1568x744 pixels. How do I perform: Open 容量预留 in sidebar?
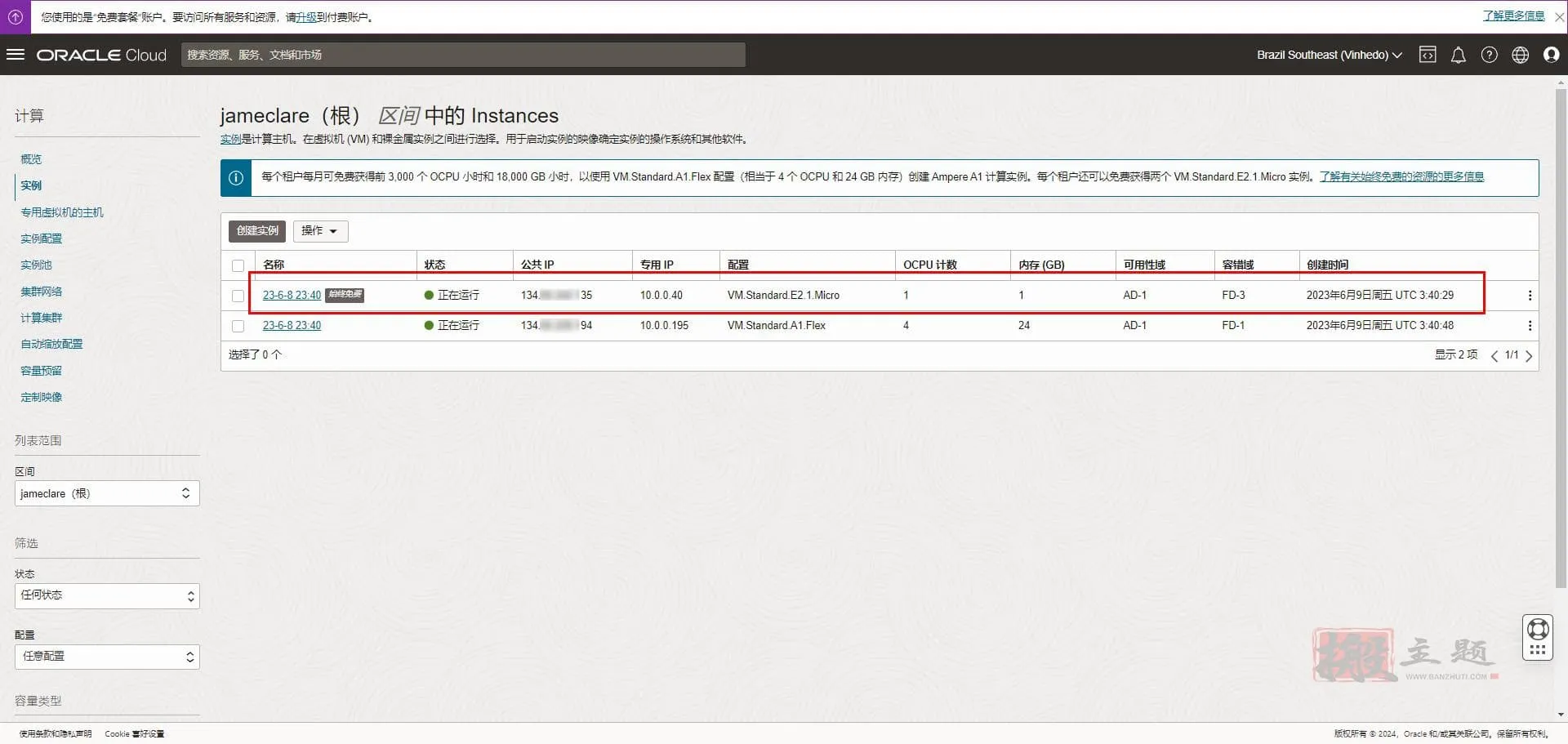42,371
